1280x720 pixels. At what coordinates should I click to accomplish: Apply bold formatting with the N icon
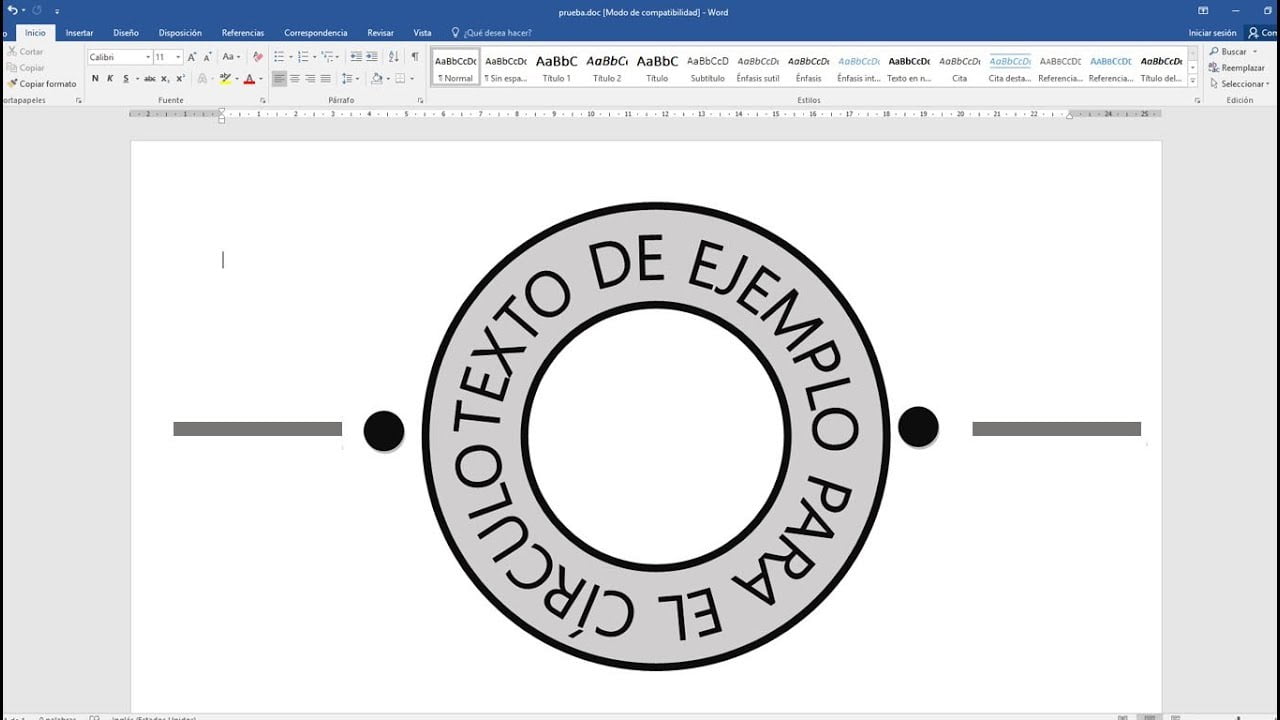pos(95,78)
